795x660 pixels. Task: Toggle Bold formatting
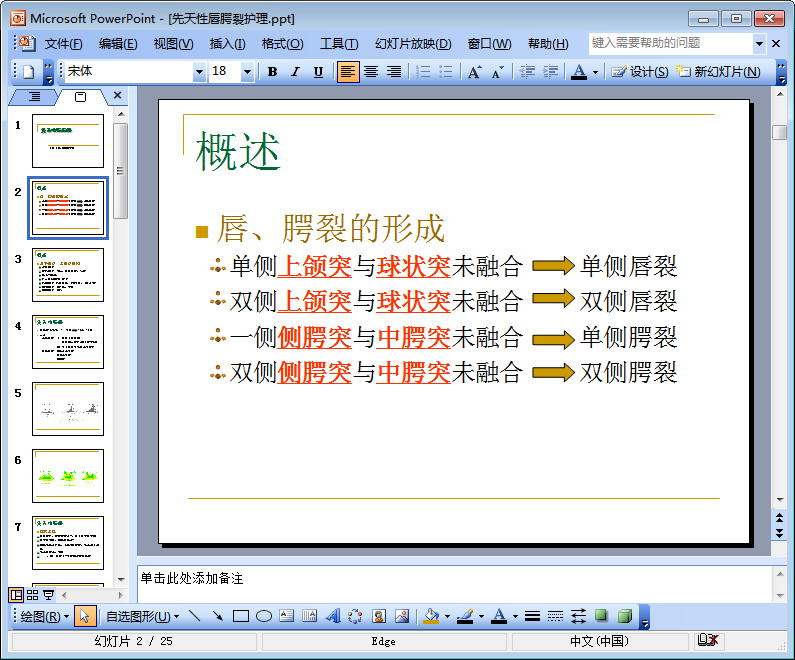pyautogui.click(x=272, y=72)
